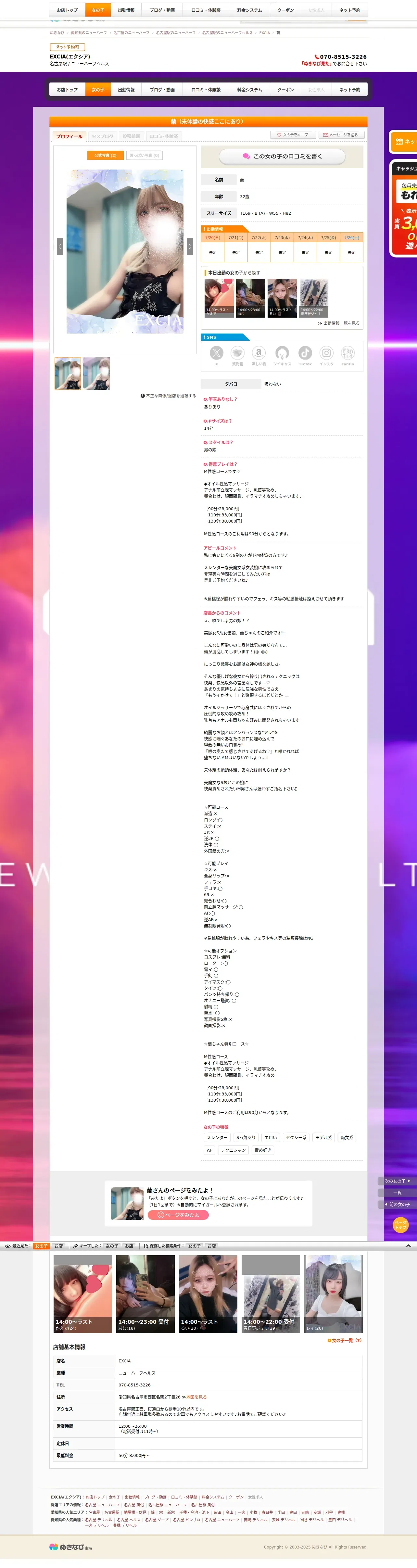The height and width of the screenshot is (1568, 417).
Task: Open あむ(18) card in bottom list
Action: click(x=145, y=1294)
